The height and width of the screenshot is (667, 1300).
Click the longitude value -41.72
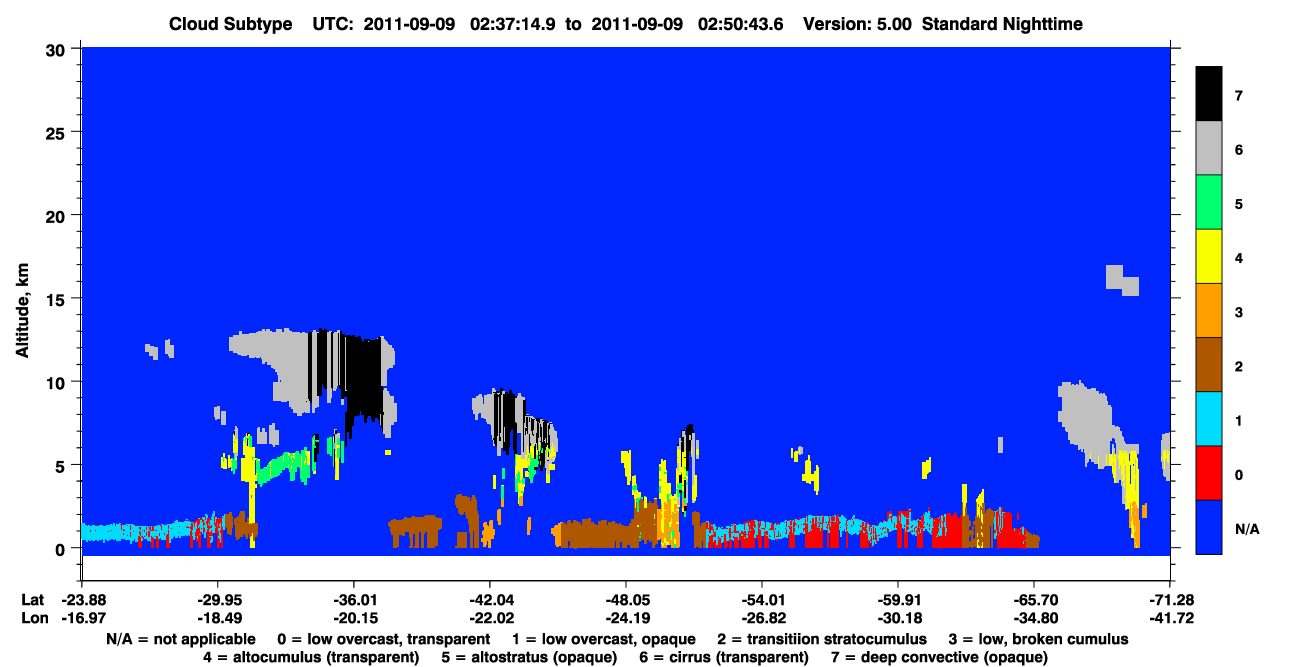coord(1169,617)
